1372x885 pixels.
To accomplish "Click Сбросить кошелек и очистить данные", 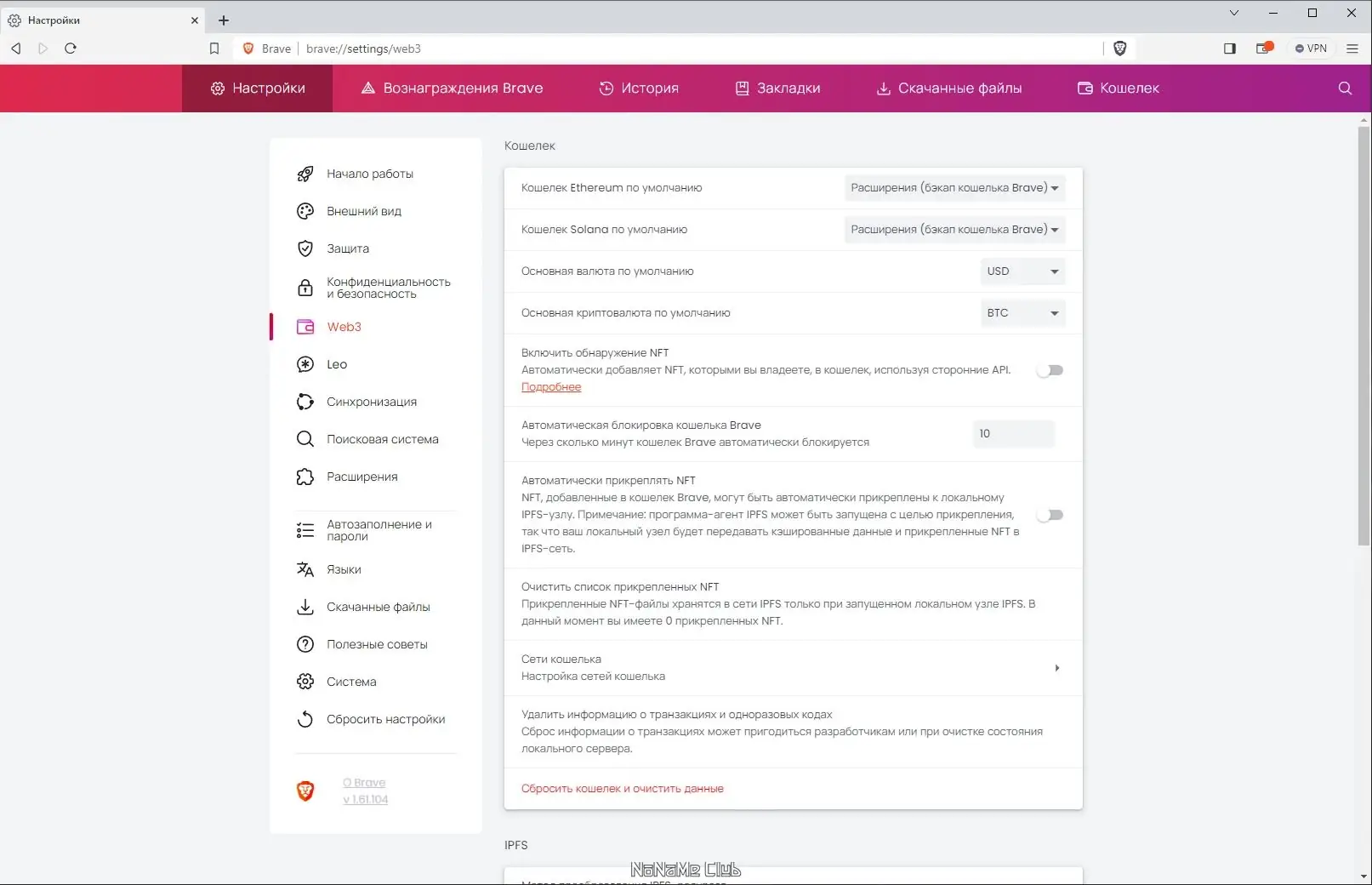I will 623,789.
